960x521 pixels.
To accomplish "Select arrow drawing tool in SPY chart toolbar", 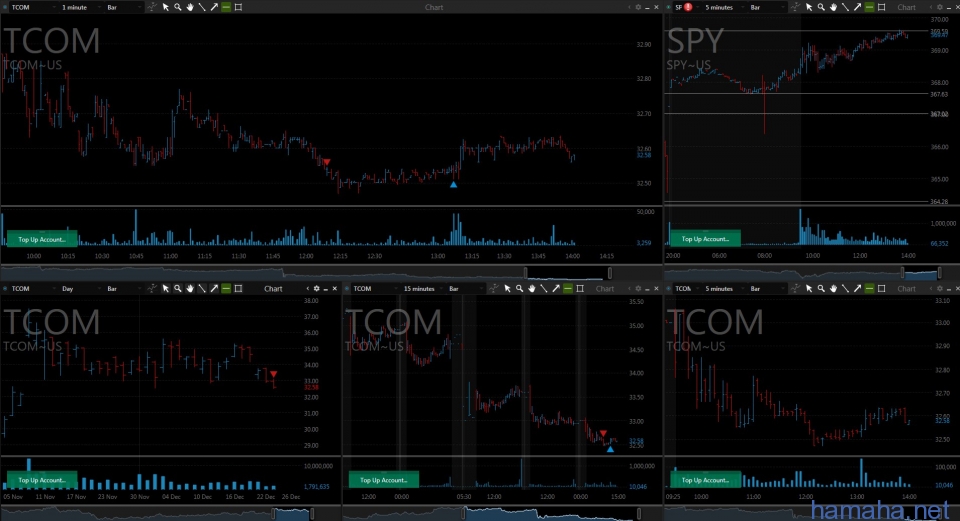I will click(858, 7).
